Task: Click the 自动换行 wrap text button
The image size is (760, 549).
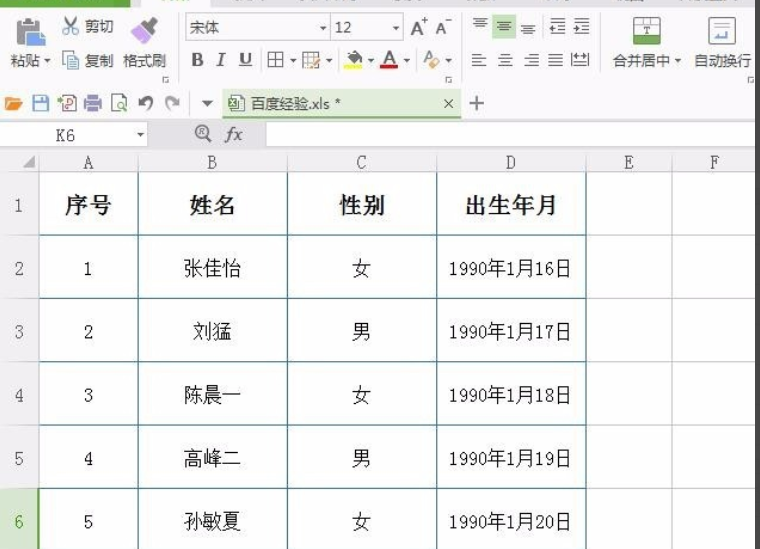Action: (x=722, y=42)
